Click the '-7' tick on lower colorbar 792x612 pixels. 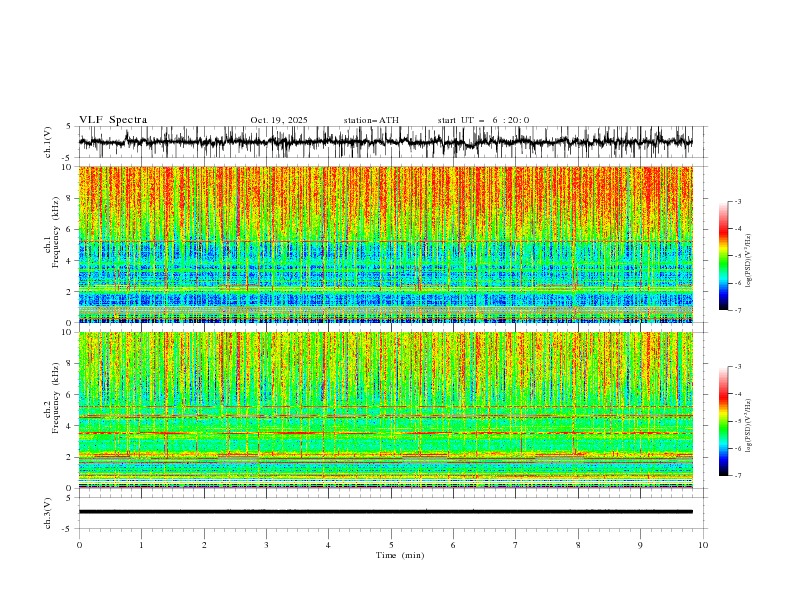pyautogui.click(x=738, y=475)
